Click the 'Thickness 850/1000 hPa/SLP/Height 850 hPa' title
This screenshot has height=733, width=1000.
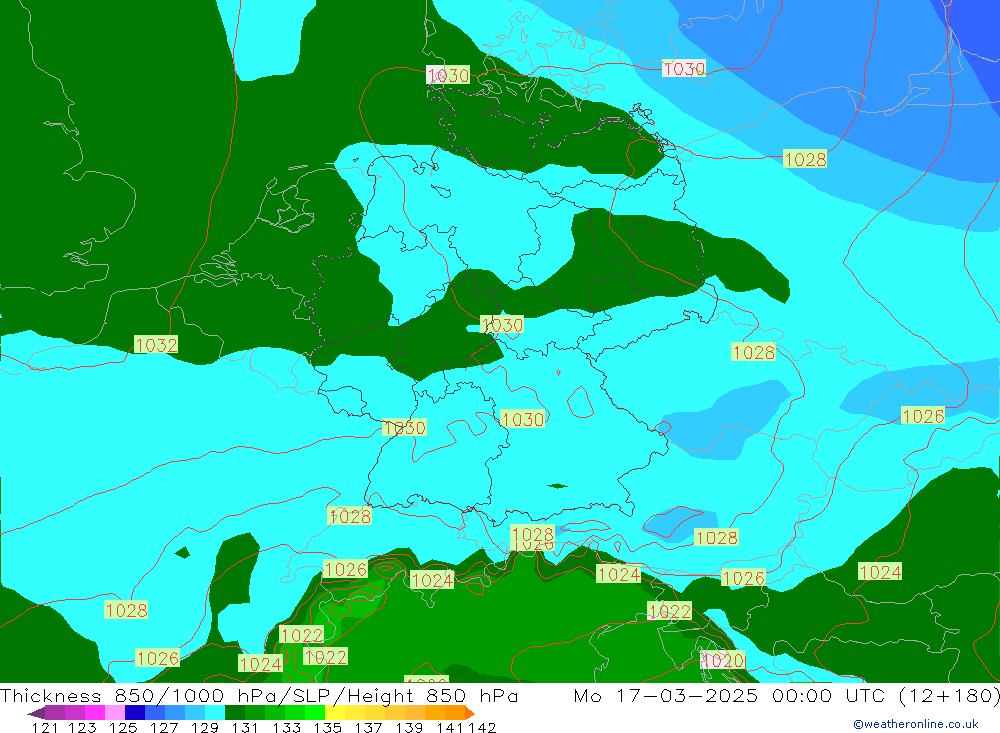coord(259,695)
